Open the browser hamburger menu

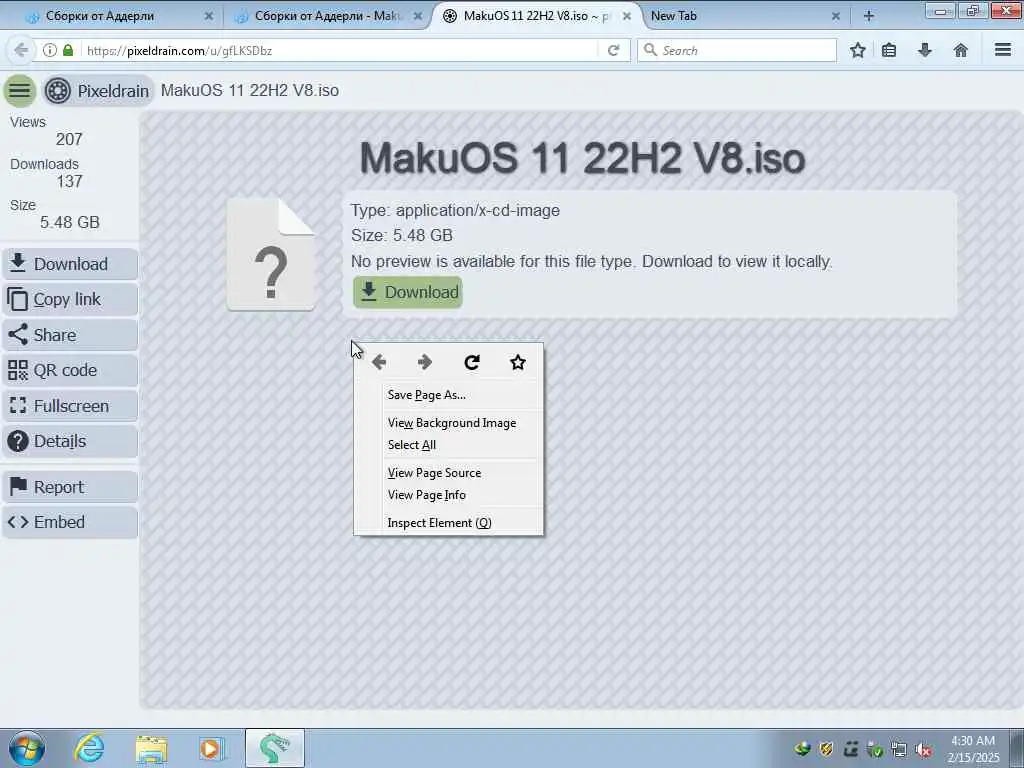pyautogui.click(x=1003, y=50)
